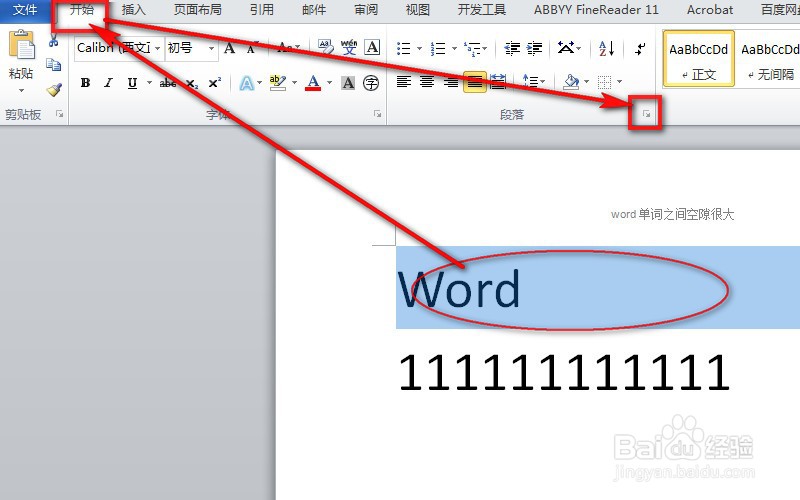800x500 pixels.
Task: Open the underline style dropdown arrow
Action: [149, 83]
